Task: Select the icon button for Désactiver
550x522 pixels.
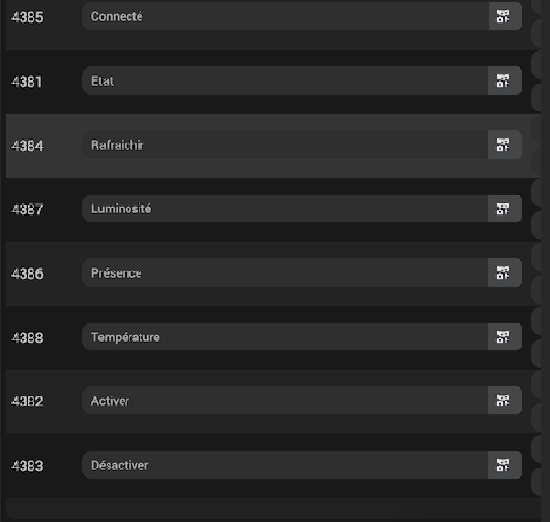Action: point(505,465)
